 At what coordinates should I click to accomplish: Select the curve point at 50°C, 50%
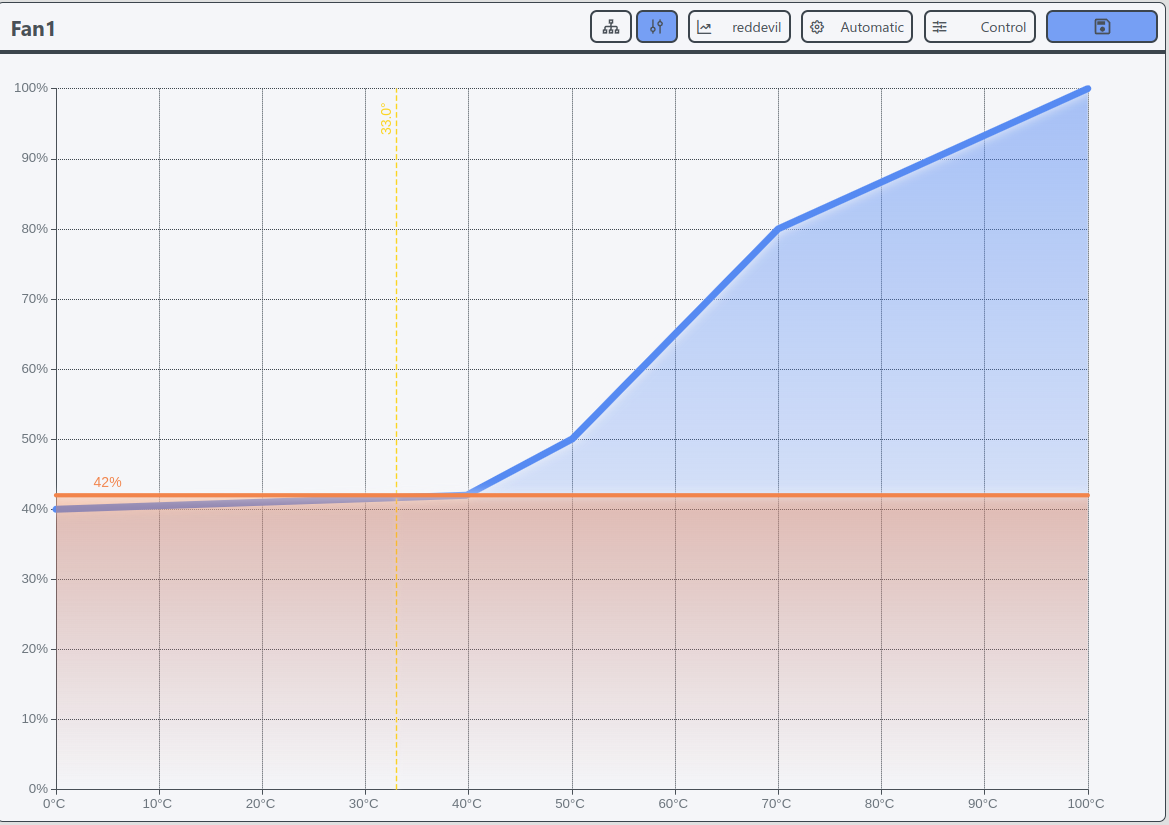click(571, 439)
